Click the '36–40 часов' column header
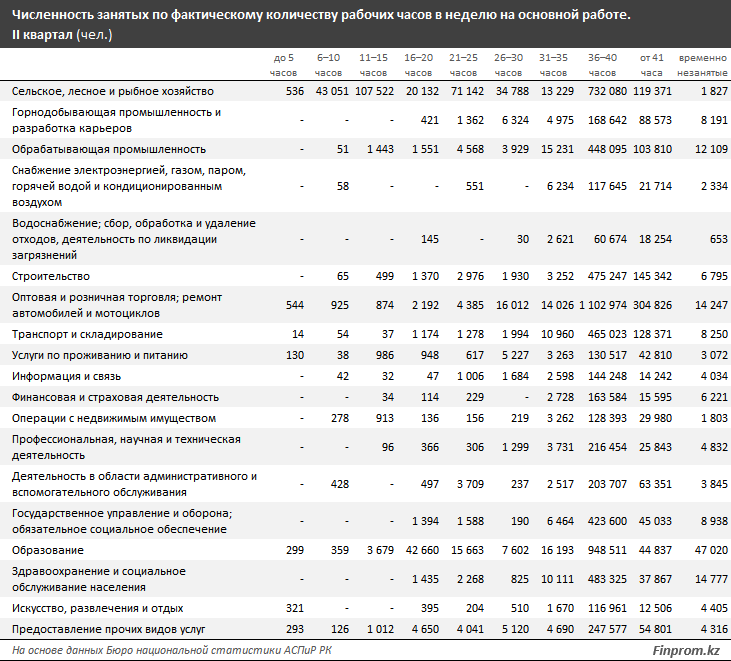This screenshot has width=731, height=661. click(602, 65)
